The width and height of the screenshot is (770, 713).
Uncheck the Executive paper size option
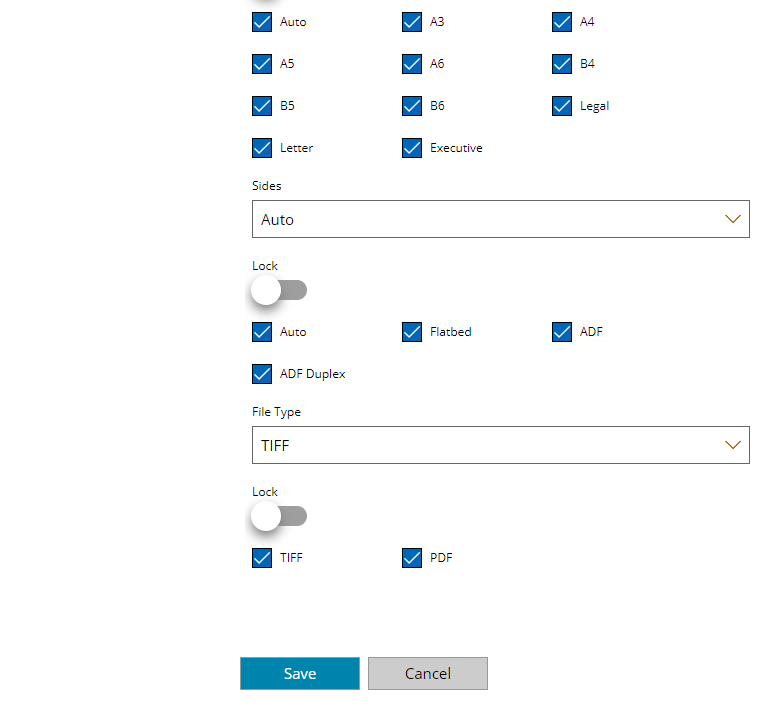pos(412,148)
